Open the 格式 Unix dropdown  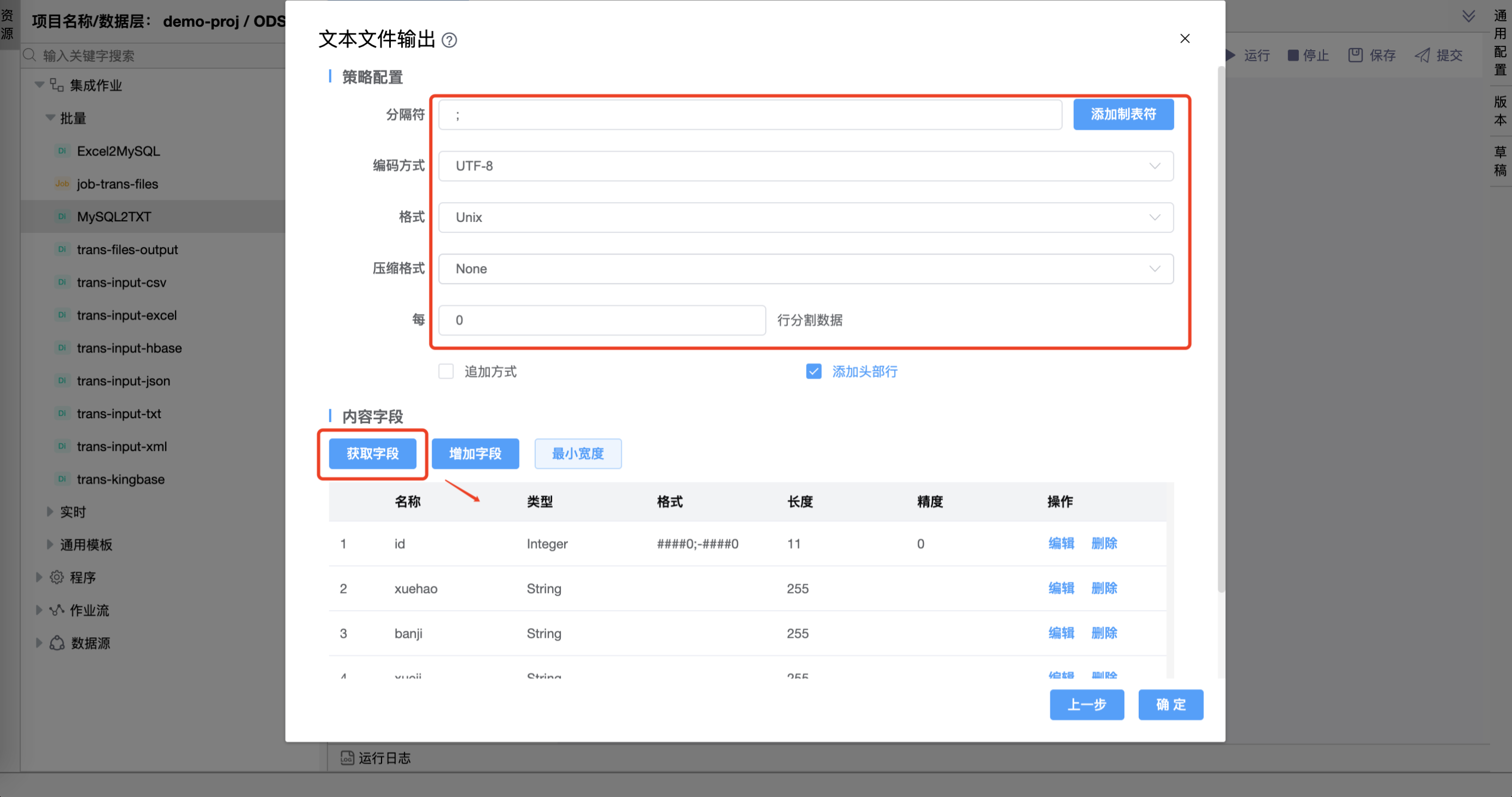(x=805, y=217)
